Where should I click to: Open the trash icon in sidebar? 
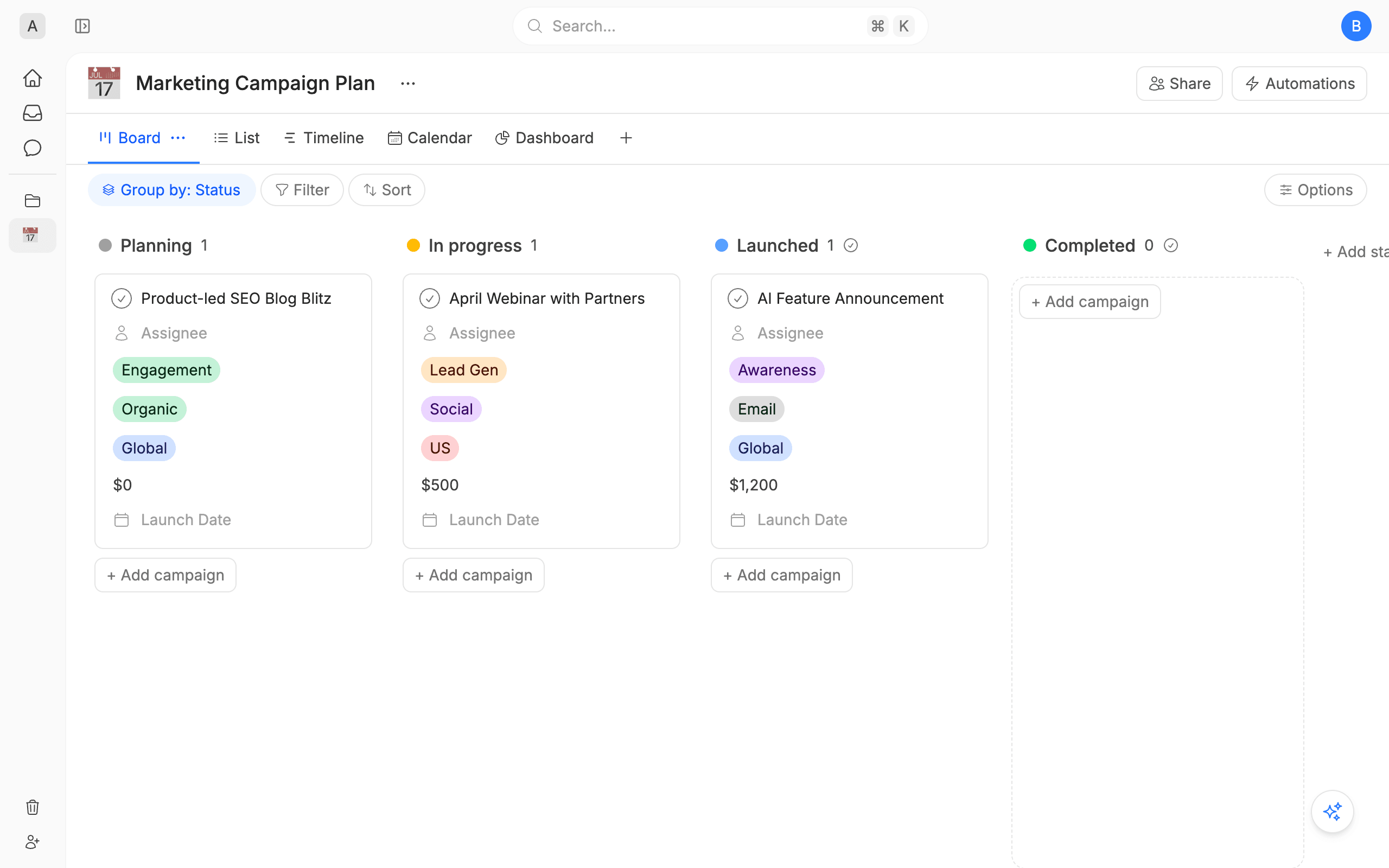[33, 807]
